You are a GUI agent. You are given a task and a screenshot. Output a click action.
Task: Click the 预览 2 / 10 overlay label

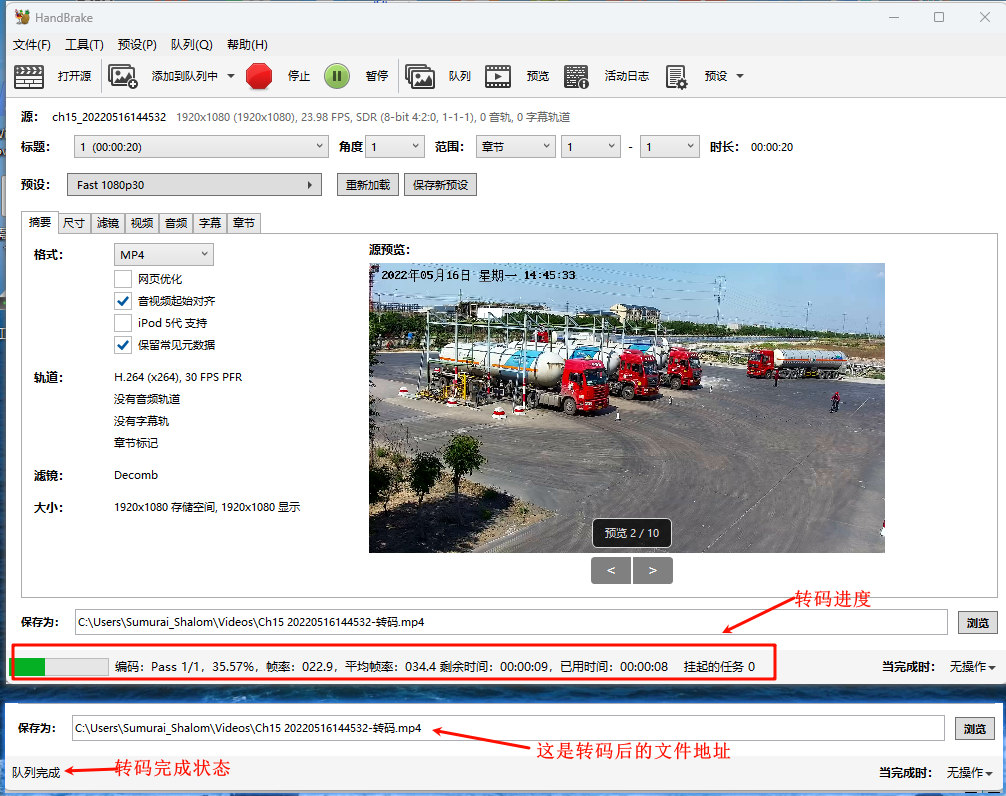(x=631, y=533)
